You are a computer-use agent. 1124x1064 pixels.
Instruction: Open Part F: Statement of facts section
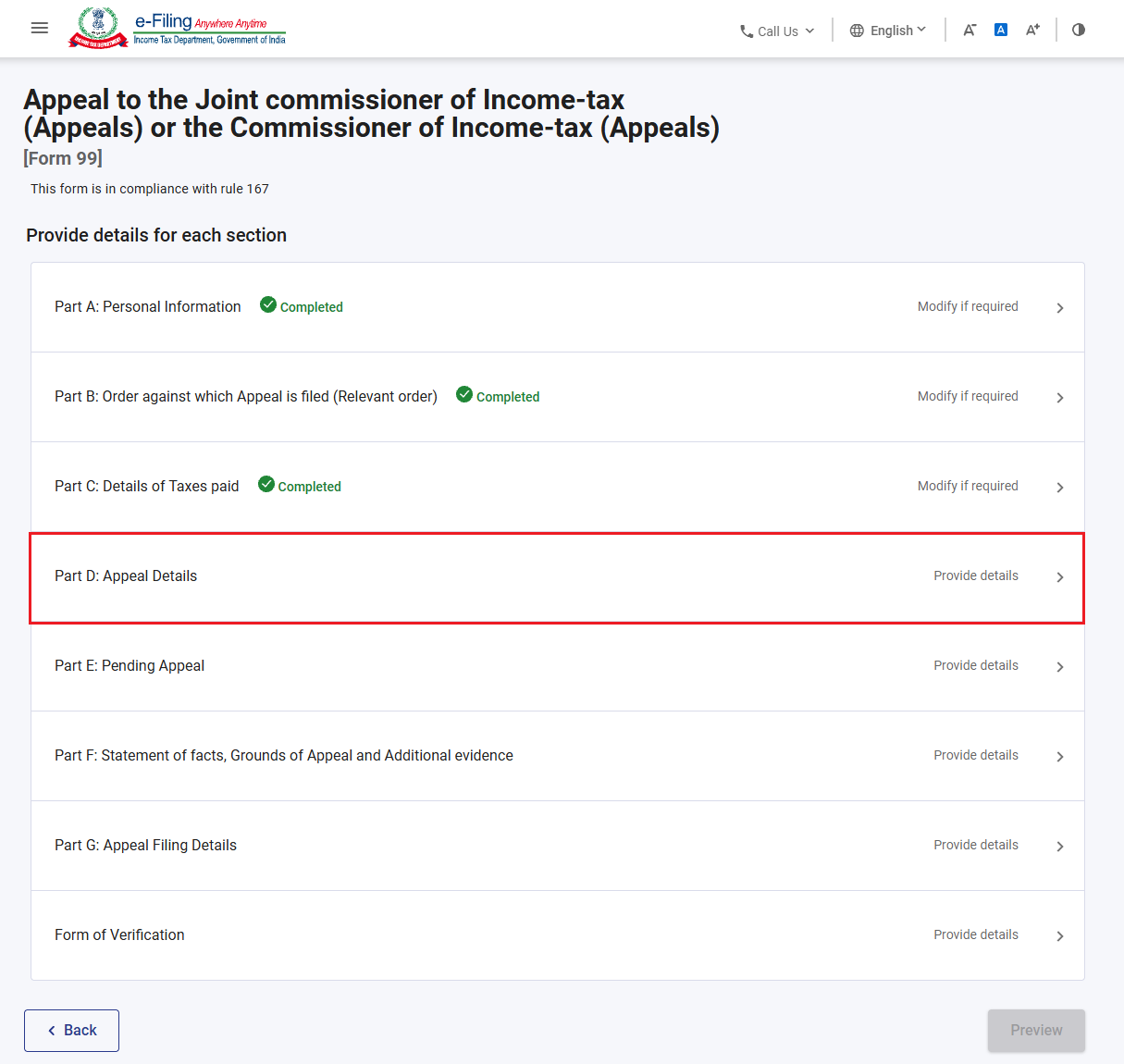tap(558, 756)
